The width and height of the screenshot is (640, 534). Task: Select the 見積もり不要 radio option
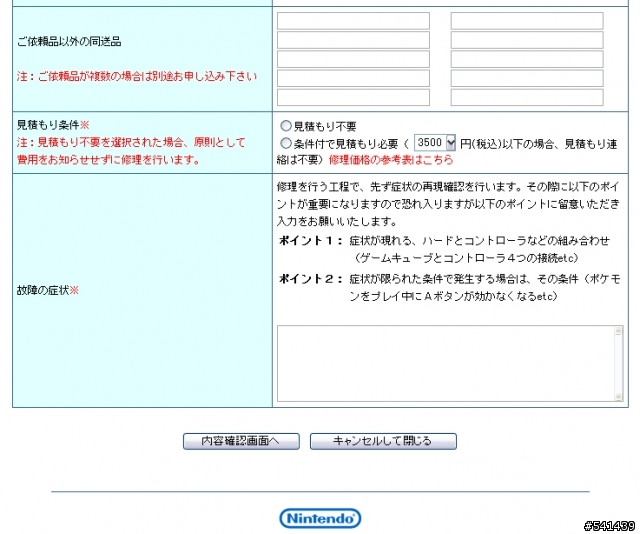click(286, 126)
